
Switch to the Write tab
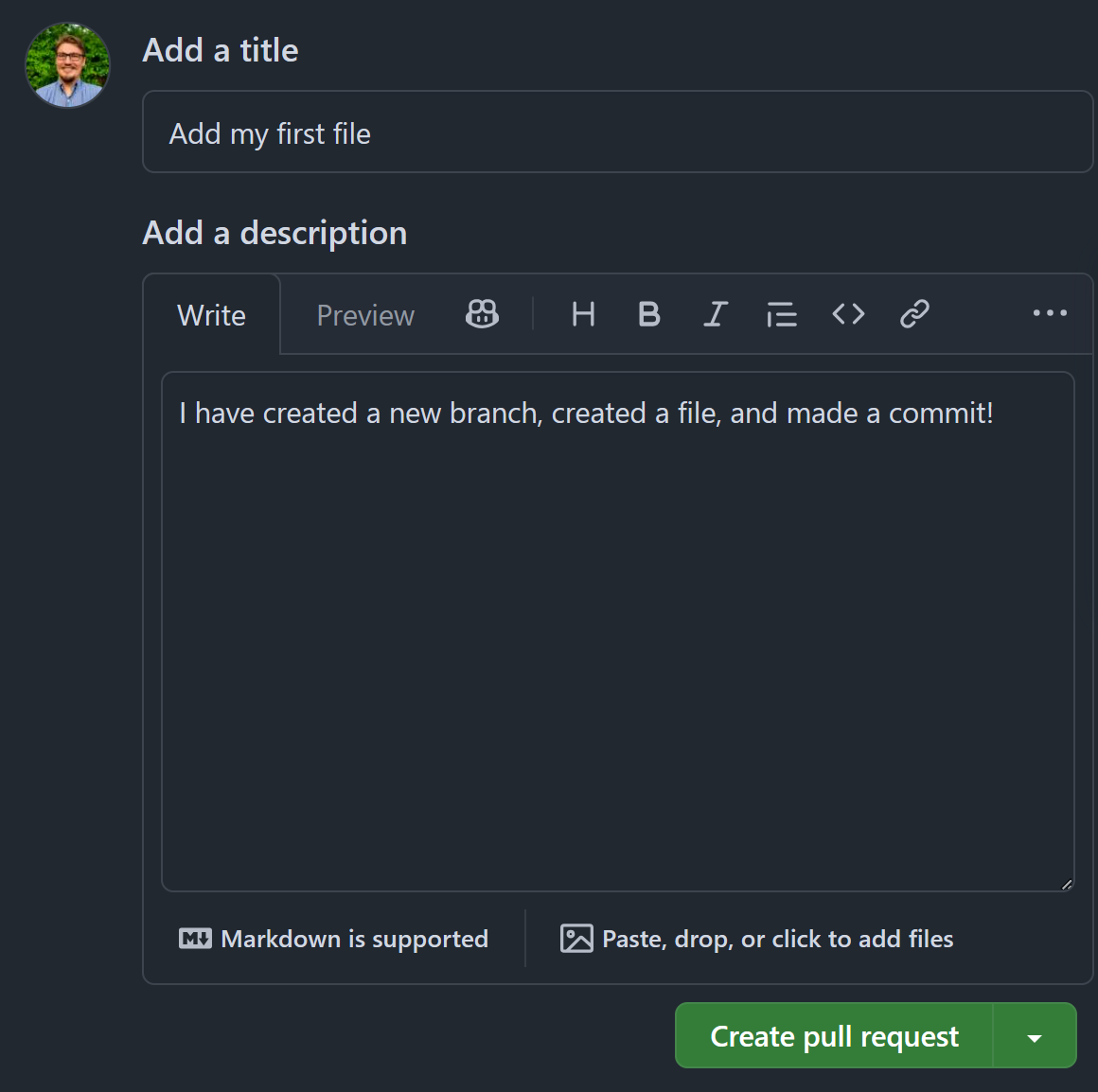[211, 315]
